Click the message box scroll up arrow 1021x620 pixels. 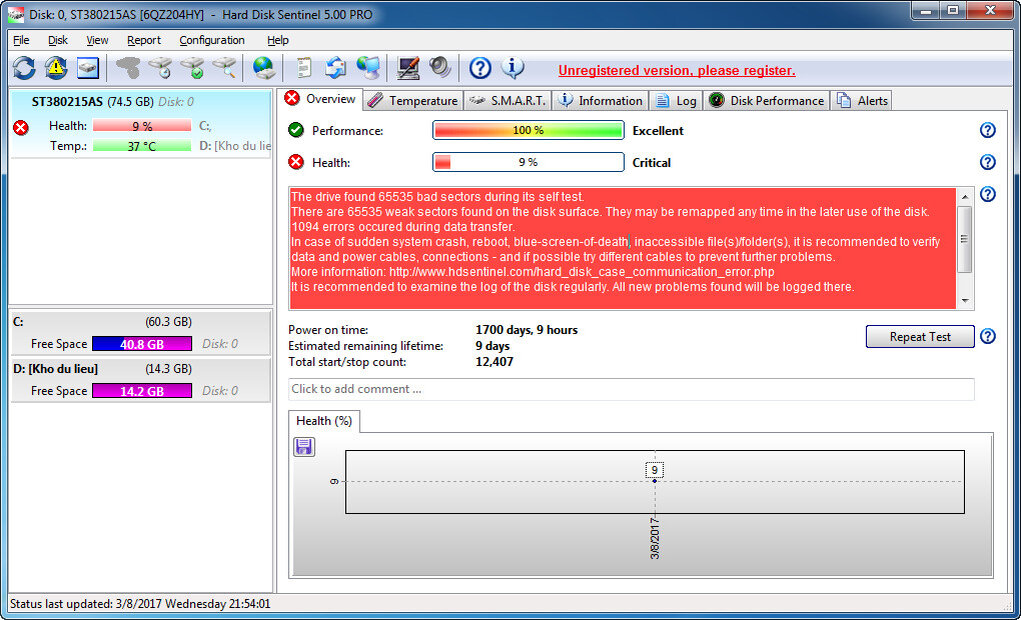pyautogui.click(x=964, y=196)
